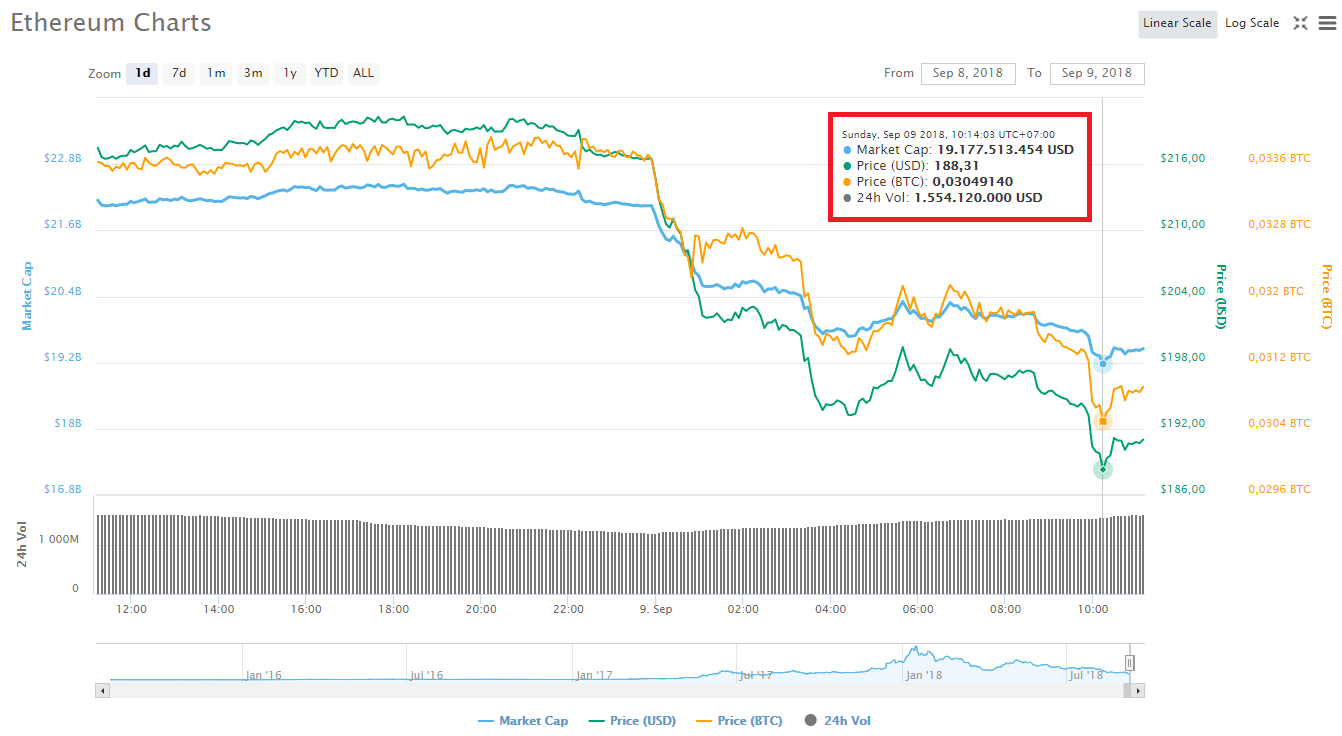Image resolution: width=1342 pixels, height=736 pixels.
Task: Click navigator scrollbar left arrow
Action: [x=101, y=690]
